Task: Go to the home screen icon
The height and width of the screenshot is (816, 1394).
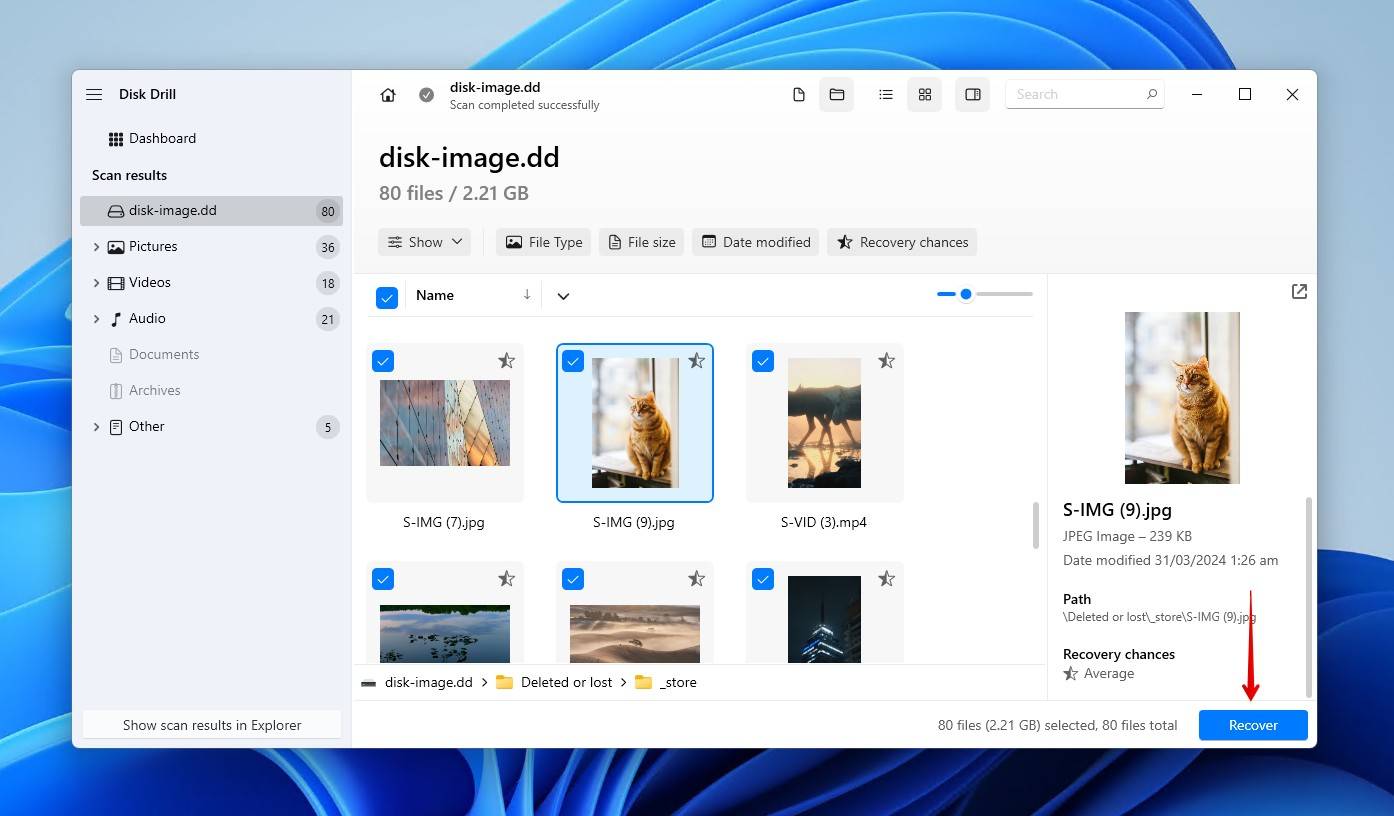Action: click(388, 95)
